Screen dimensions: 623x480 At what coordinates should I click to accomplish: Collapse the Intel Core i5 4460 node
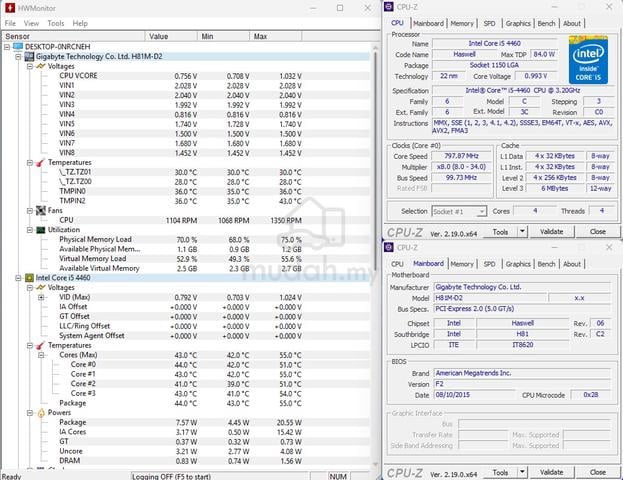[18, 278]
